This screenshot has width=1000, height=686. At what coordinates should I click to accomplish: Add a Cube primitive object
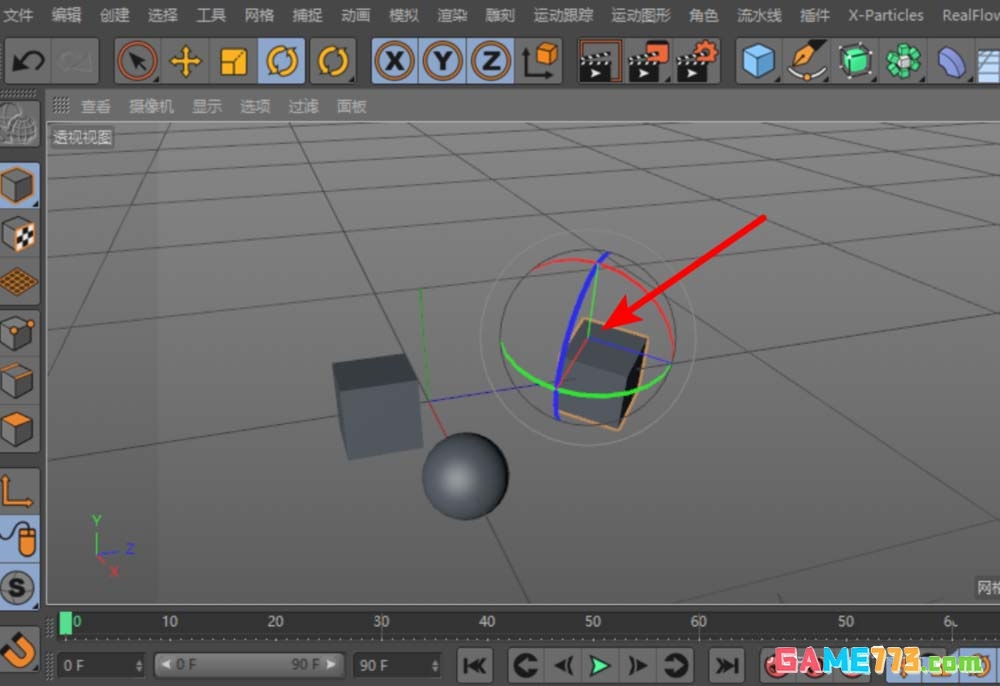[x=759, y=62]
